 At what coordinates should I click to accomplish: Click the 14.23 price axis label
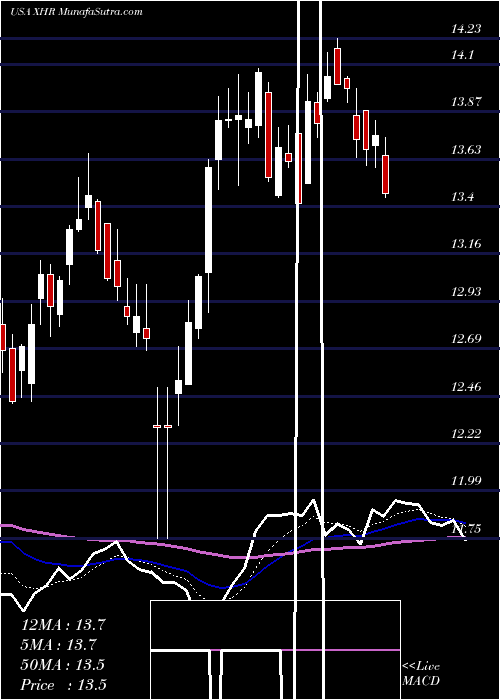point(467,29)
